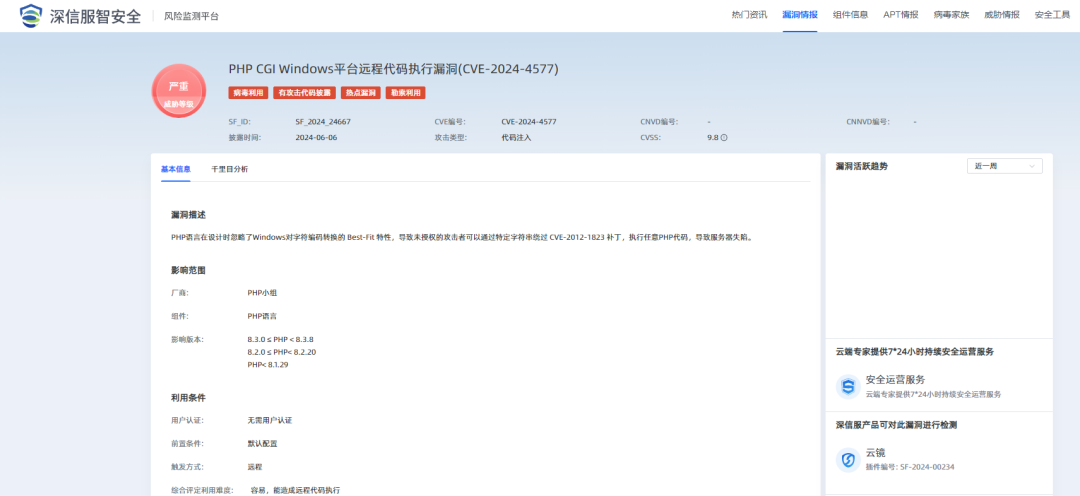Click 容易，能造成远程代码执行 text
The width and height of the screenshot is (1080, 496).
point(295,490)
